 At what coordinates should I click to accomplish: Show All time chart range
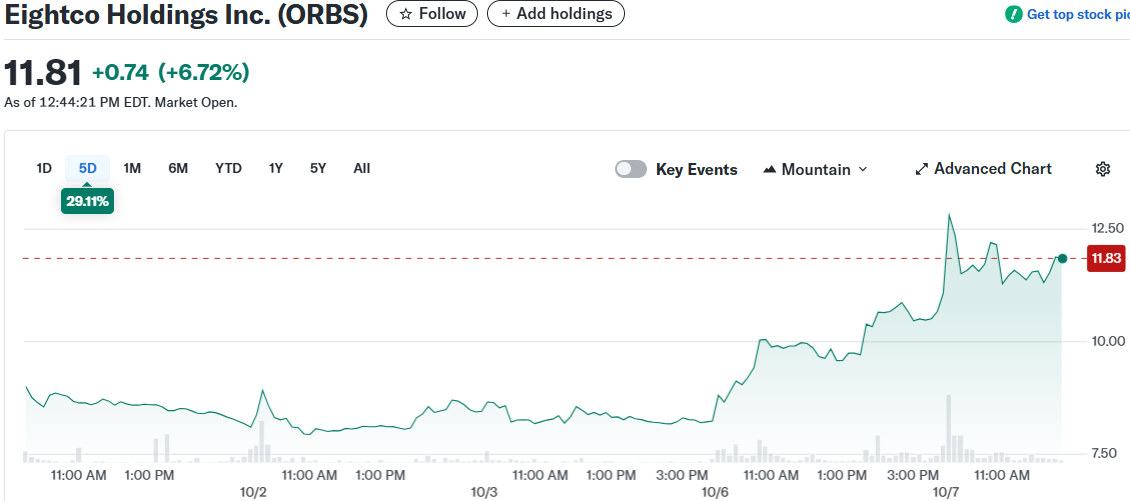362,168
